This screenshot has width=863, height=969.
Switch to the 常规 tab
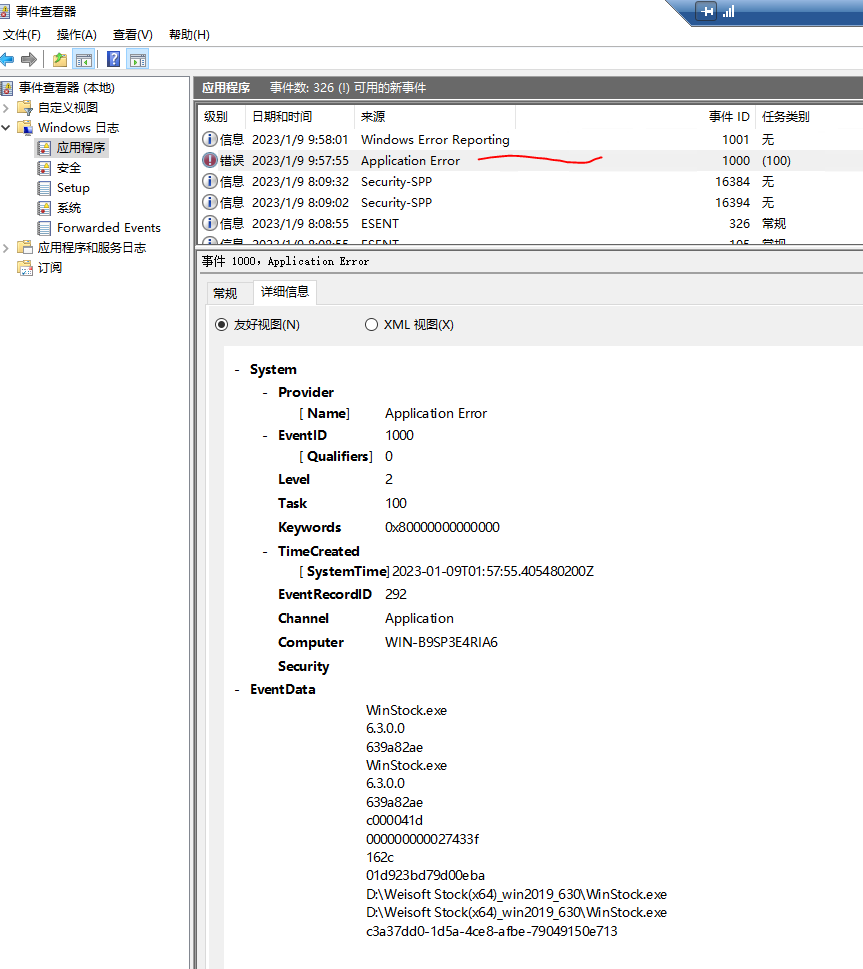coord(225,293)
